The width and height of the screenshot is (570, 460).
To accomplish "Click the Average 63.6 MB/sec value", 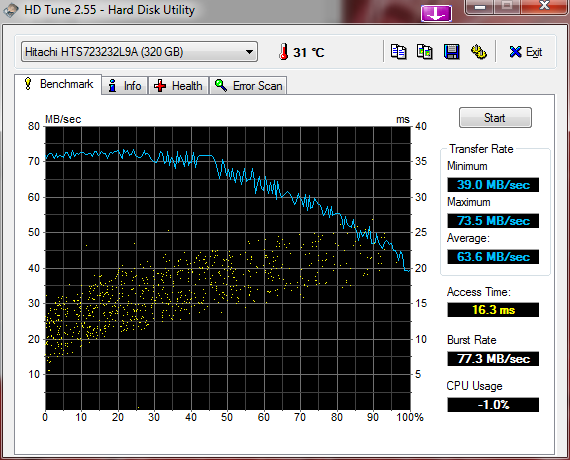I will (493, 257).
